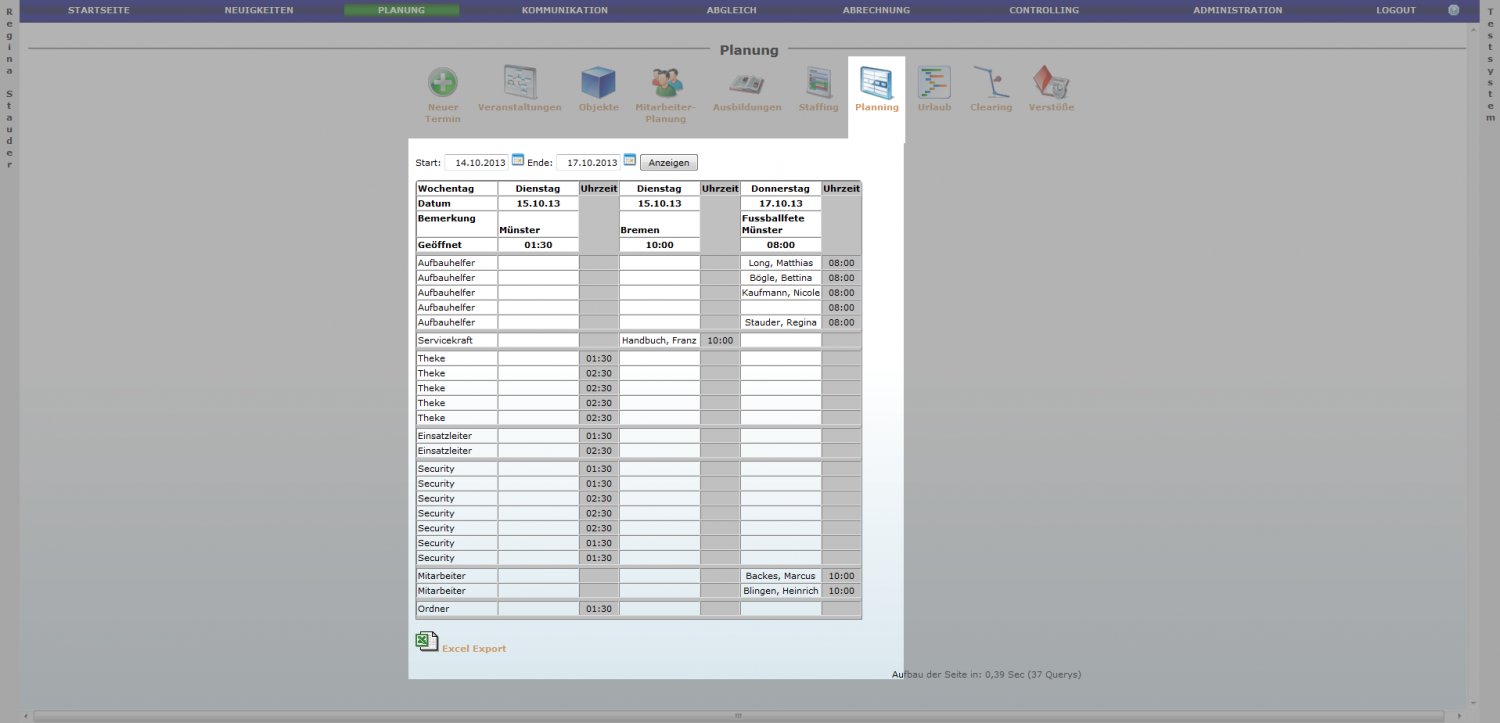The width and height of the screenshot is (1500, 723).
Task: Click the horizontal scrollbar at bottom
Action: (738, 716)
